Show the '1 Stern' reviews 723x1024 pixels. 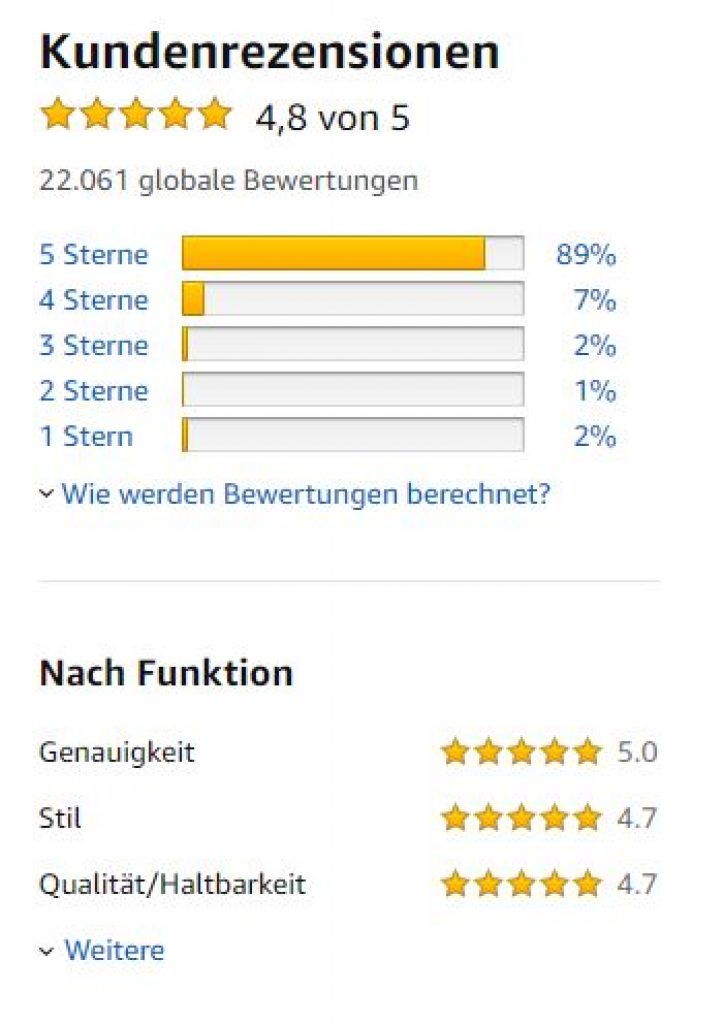tap(85, 436)
